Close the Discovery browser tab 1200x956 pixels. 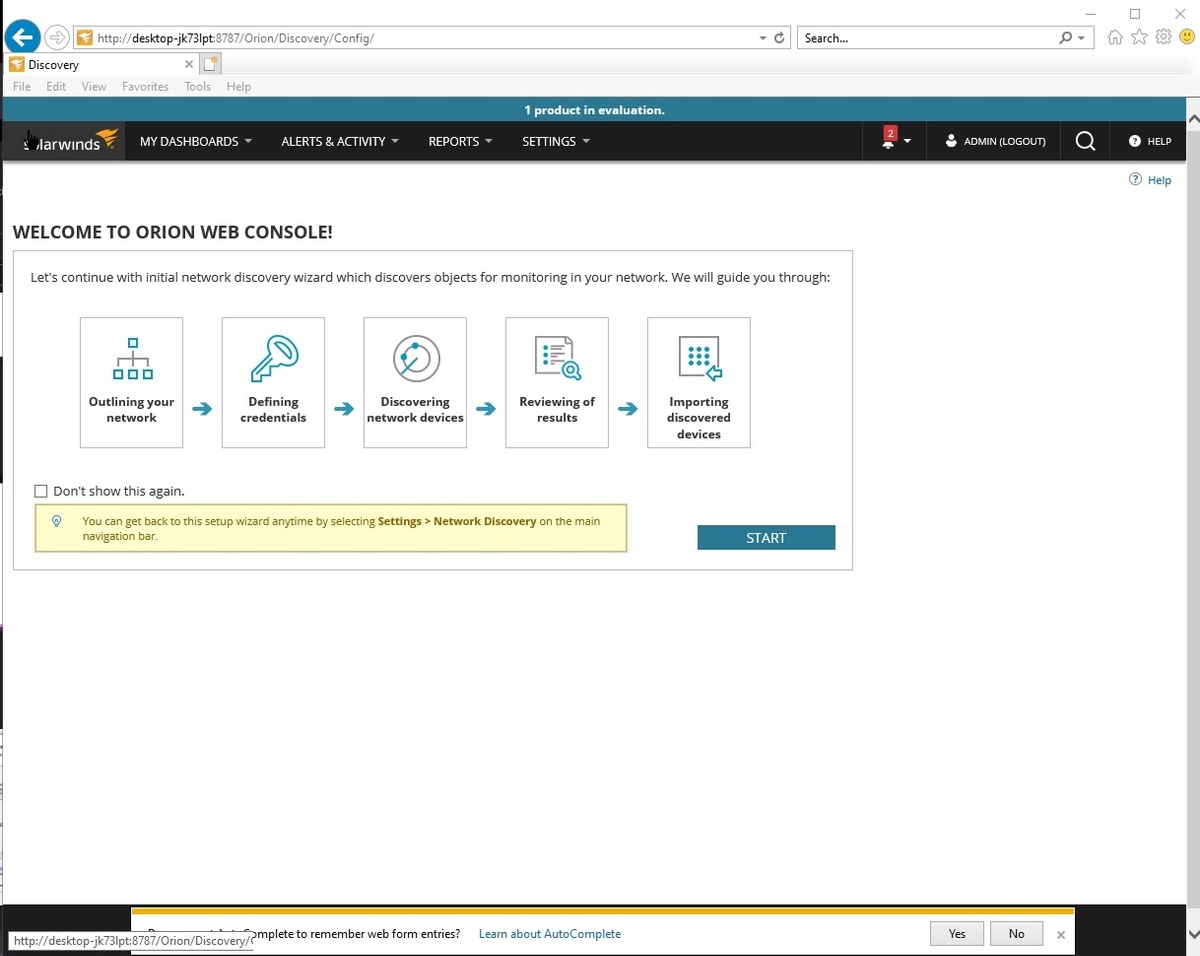pos(189,64)
